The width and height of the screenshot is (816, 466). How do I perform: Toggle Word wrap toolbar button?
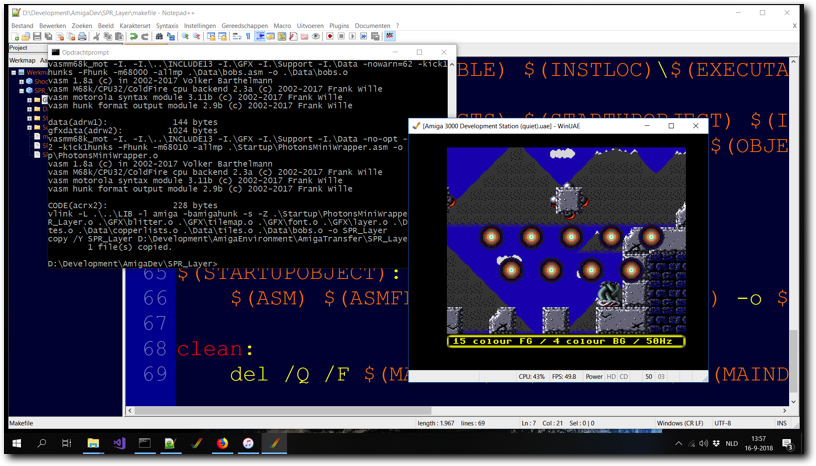237,36
